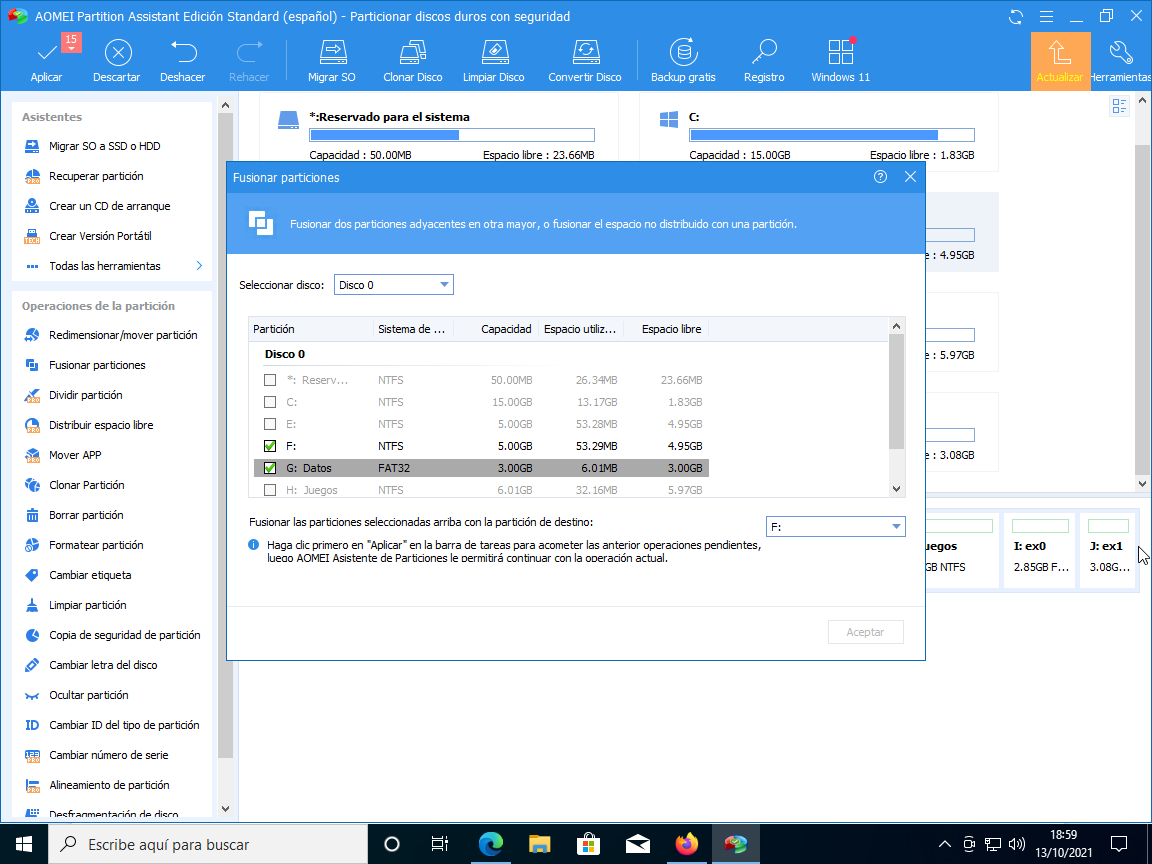1152x864 pixels.
Task: Select Crear Versión Portátil
Action: (x=100, y=237)
